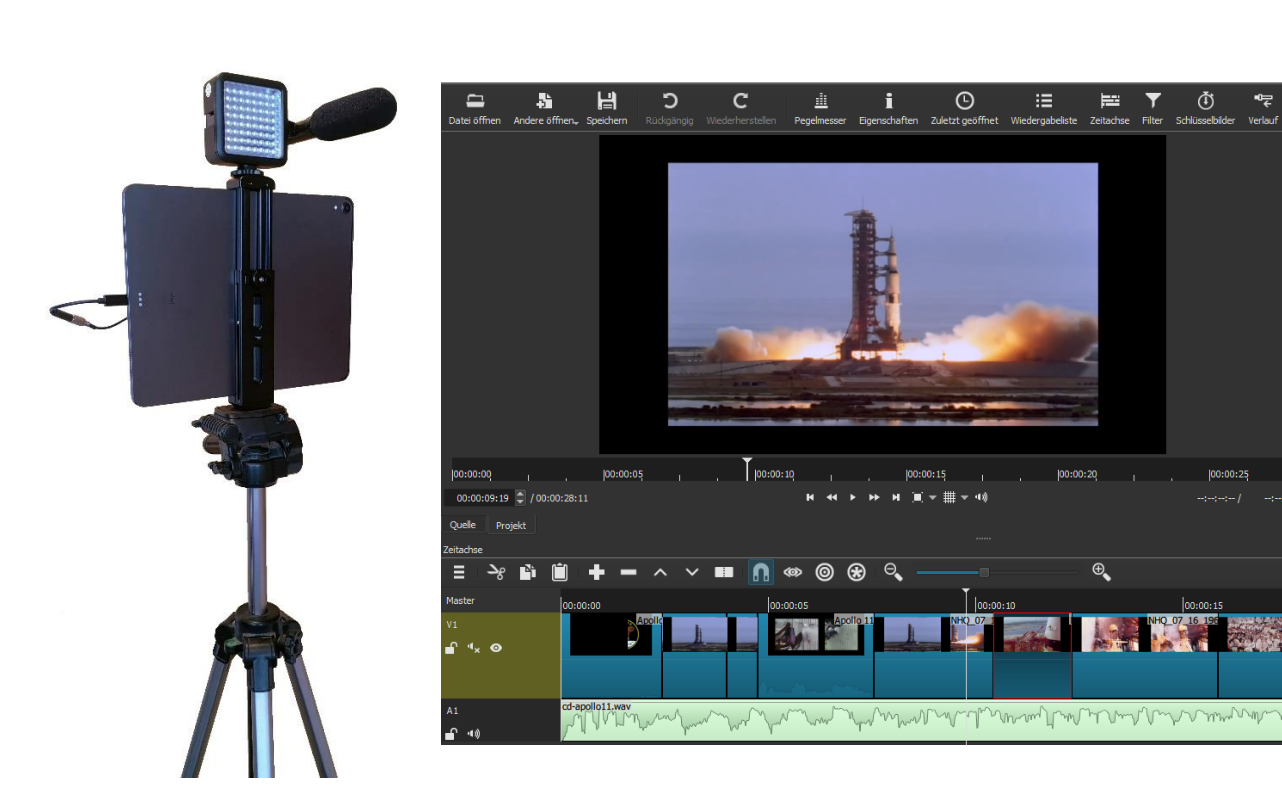Click the timeline copy icon
This screenshot has height=789, width=1282.
(x=528, y=572)
